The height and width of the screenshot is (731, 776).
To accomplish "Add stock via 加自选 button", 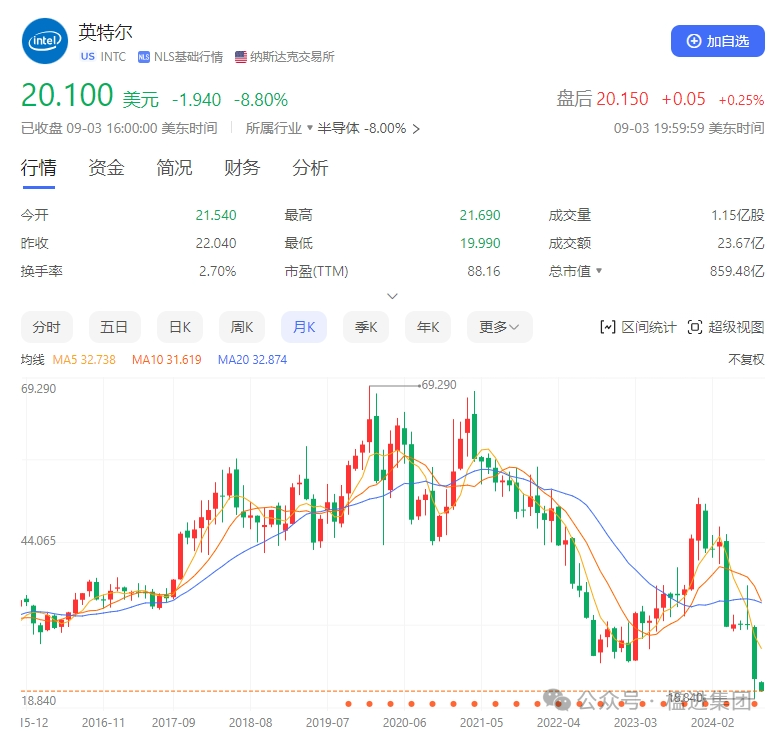I will tap(718, 41).
